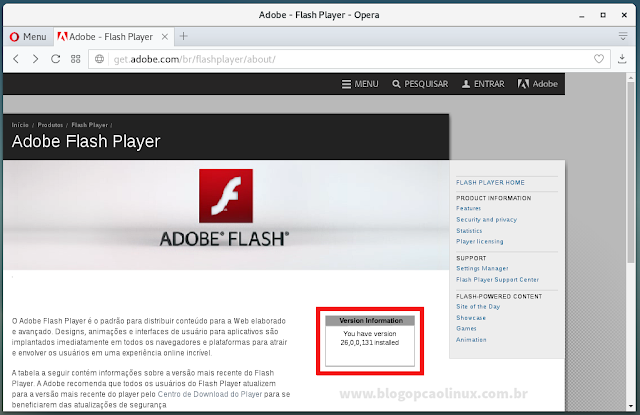Image resolution: width=640 pixels, height=415 pixels.
Task: Go to Flash Player breadcrumb
Action: (90, 125)
